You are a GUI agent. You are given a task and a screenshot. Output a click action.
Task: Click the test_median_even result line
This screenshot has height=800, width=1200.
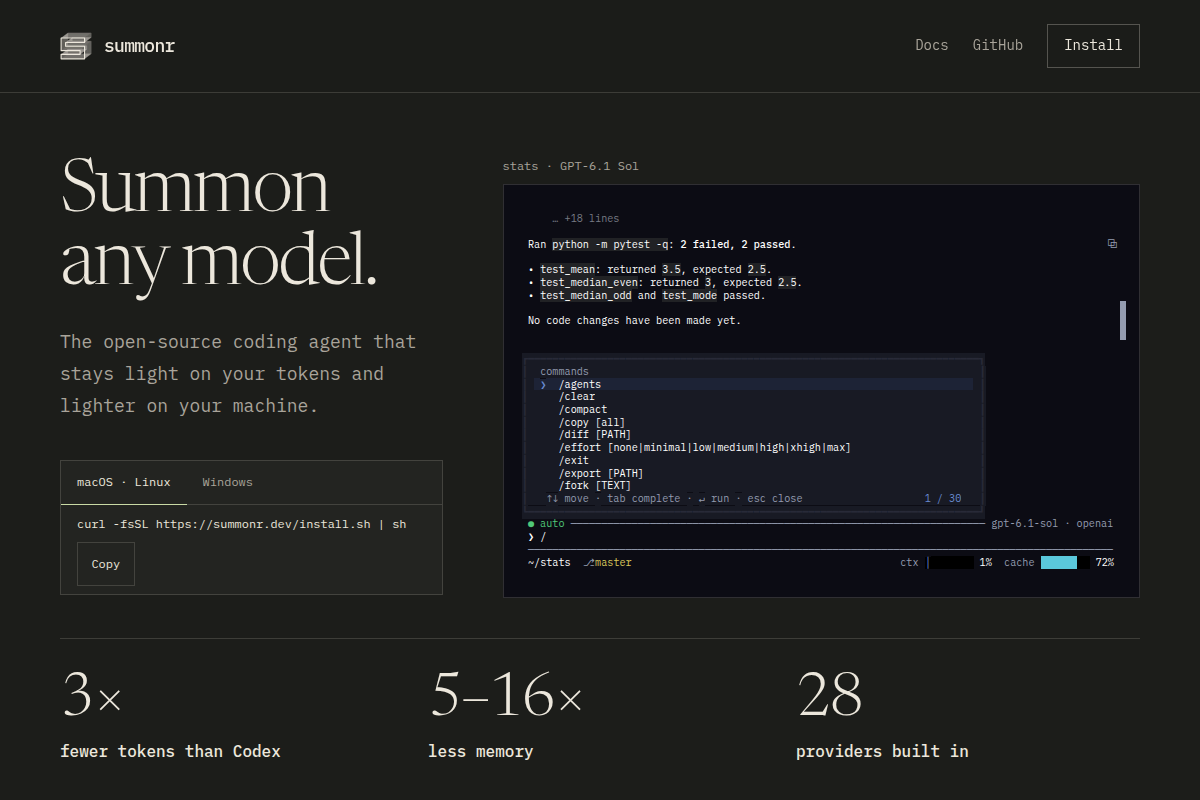tap(665, 283)
